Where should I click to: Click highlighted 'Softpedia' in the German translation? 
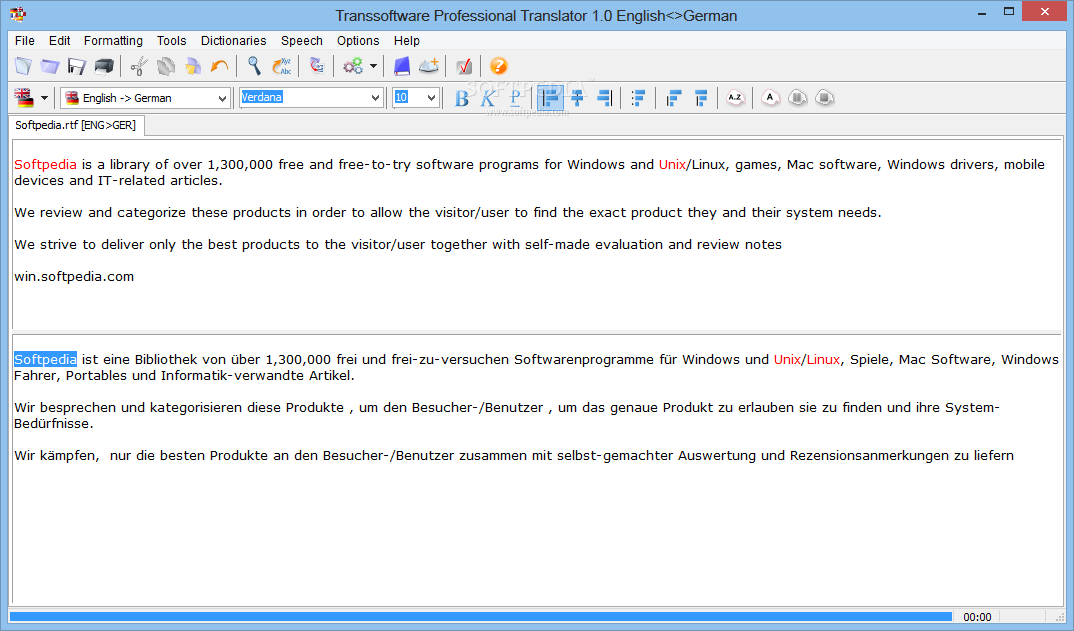click(45, 360)
